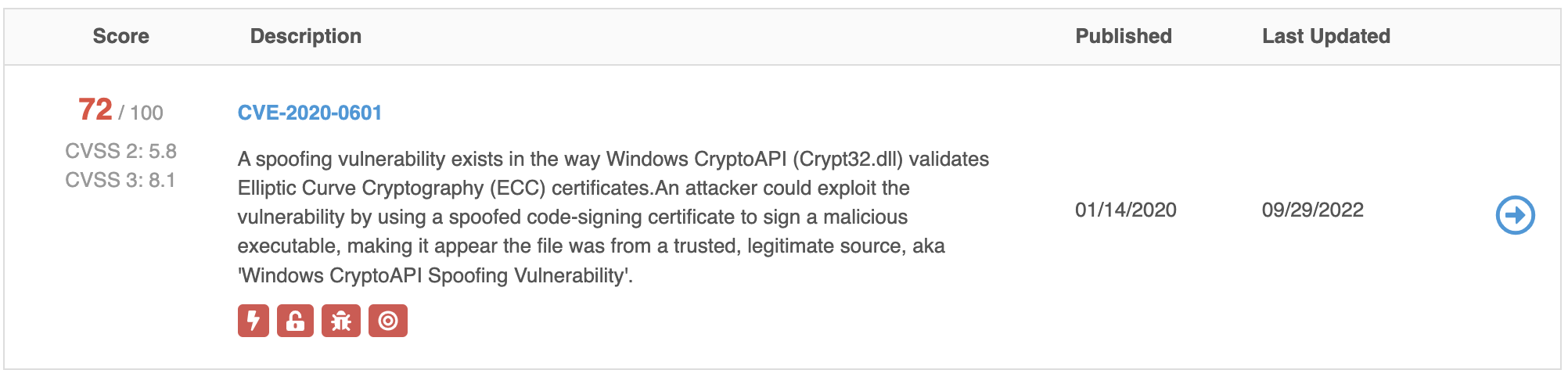Click the CVSS 3: 8.1 rating
Image resolution: width=1568 pixels, height=377 pixels.
[x=120, y=180]
